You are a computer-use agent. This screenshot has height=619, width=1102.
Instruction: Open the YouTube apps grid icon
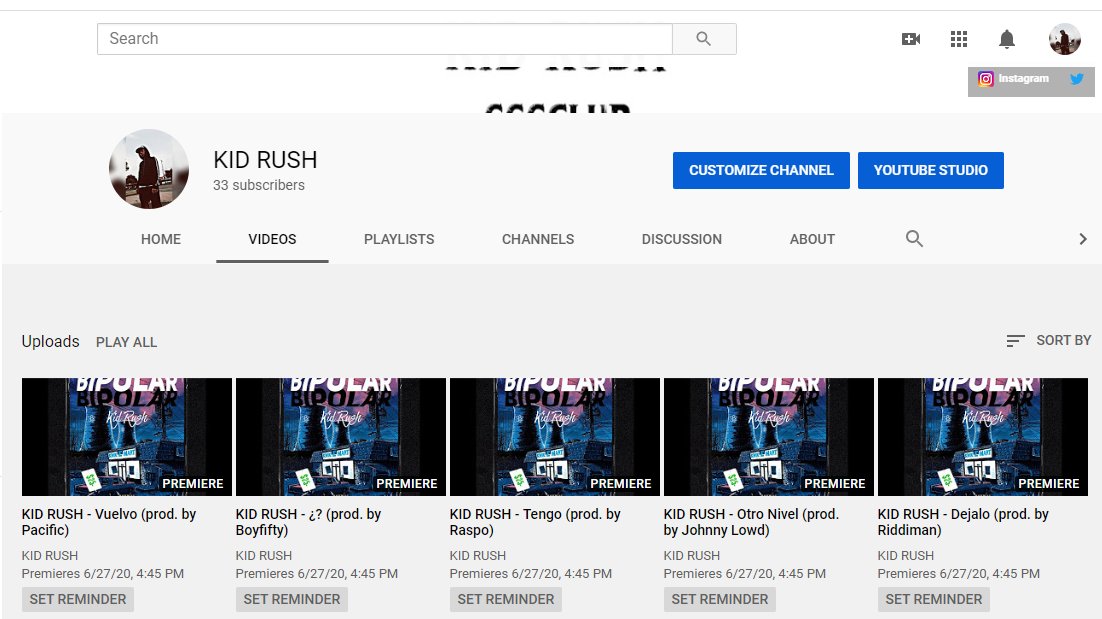[x=959, y=39]
